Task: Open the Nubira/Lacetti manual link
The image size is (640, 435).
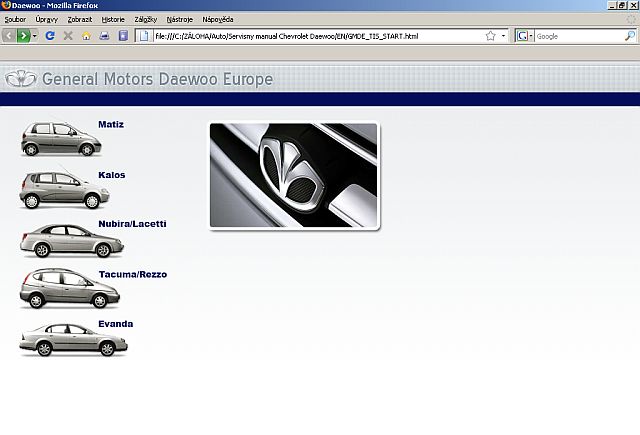Action: tap(132, 224)
